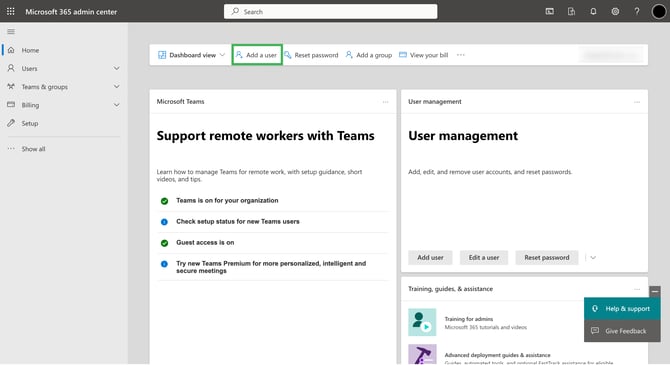Click the Advanced deployment guides hammer icon
Screen dimensions: 670x365
(422, 354)
